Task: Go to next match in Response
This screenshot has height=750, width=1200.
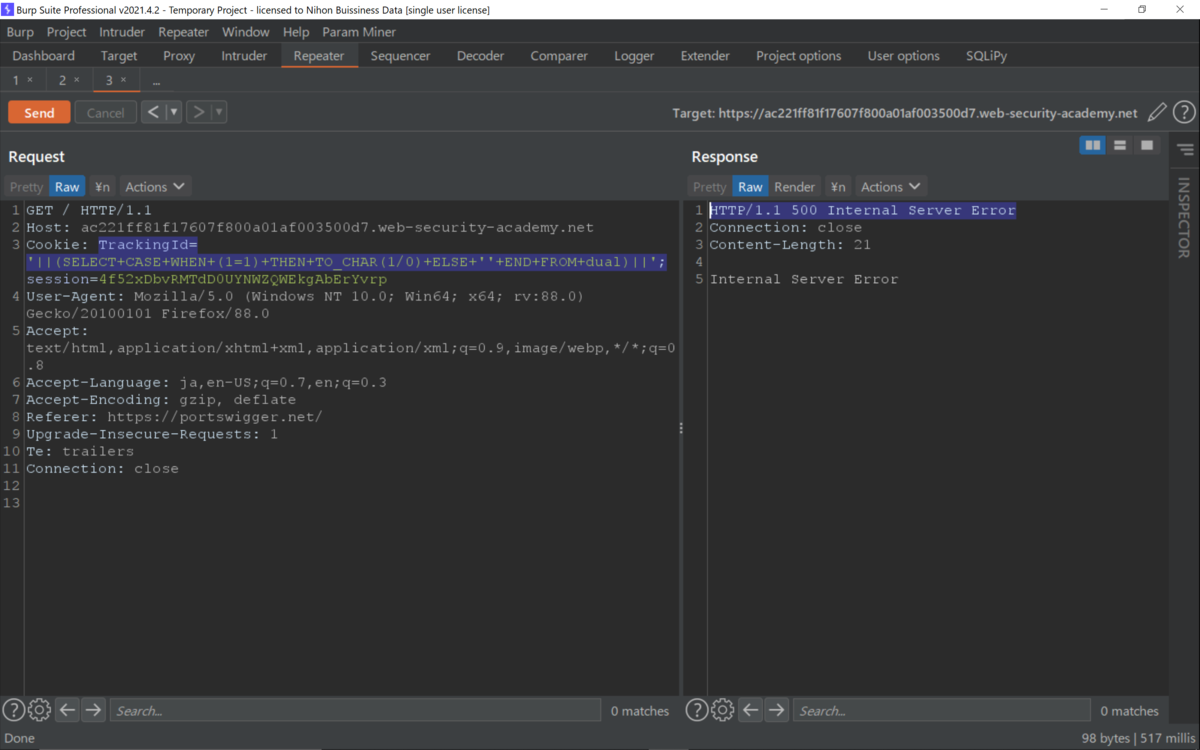Action: [x=777, y=710]
